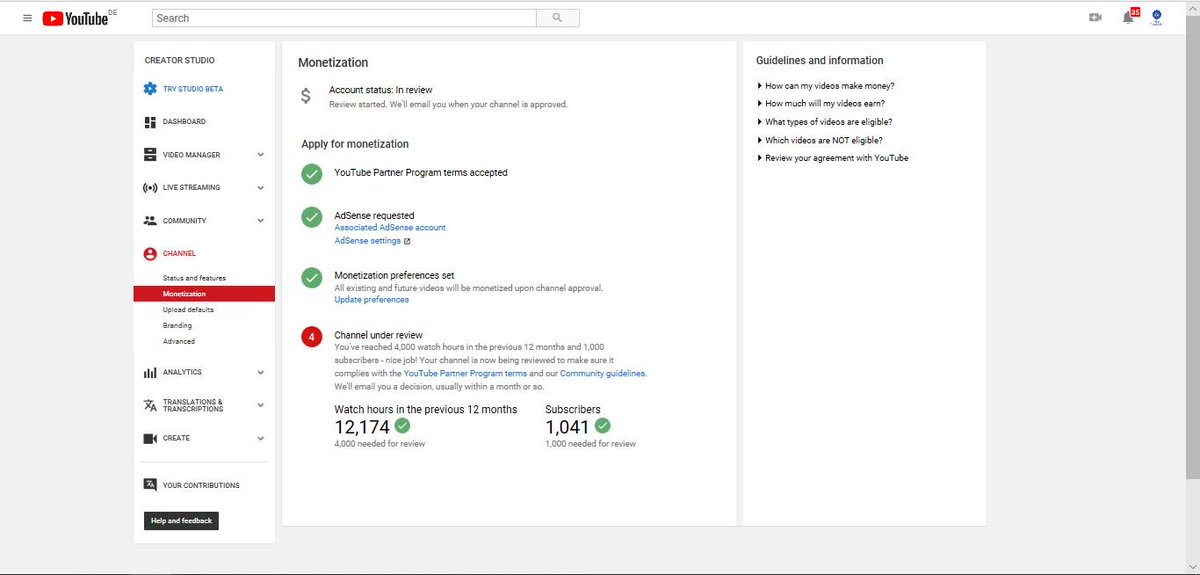Click the Your Contributions translate icon
Screen dimensions: 1200x575
point(150,485)
